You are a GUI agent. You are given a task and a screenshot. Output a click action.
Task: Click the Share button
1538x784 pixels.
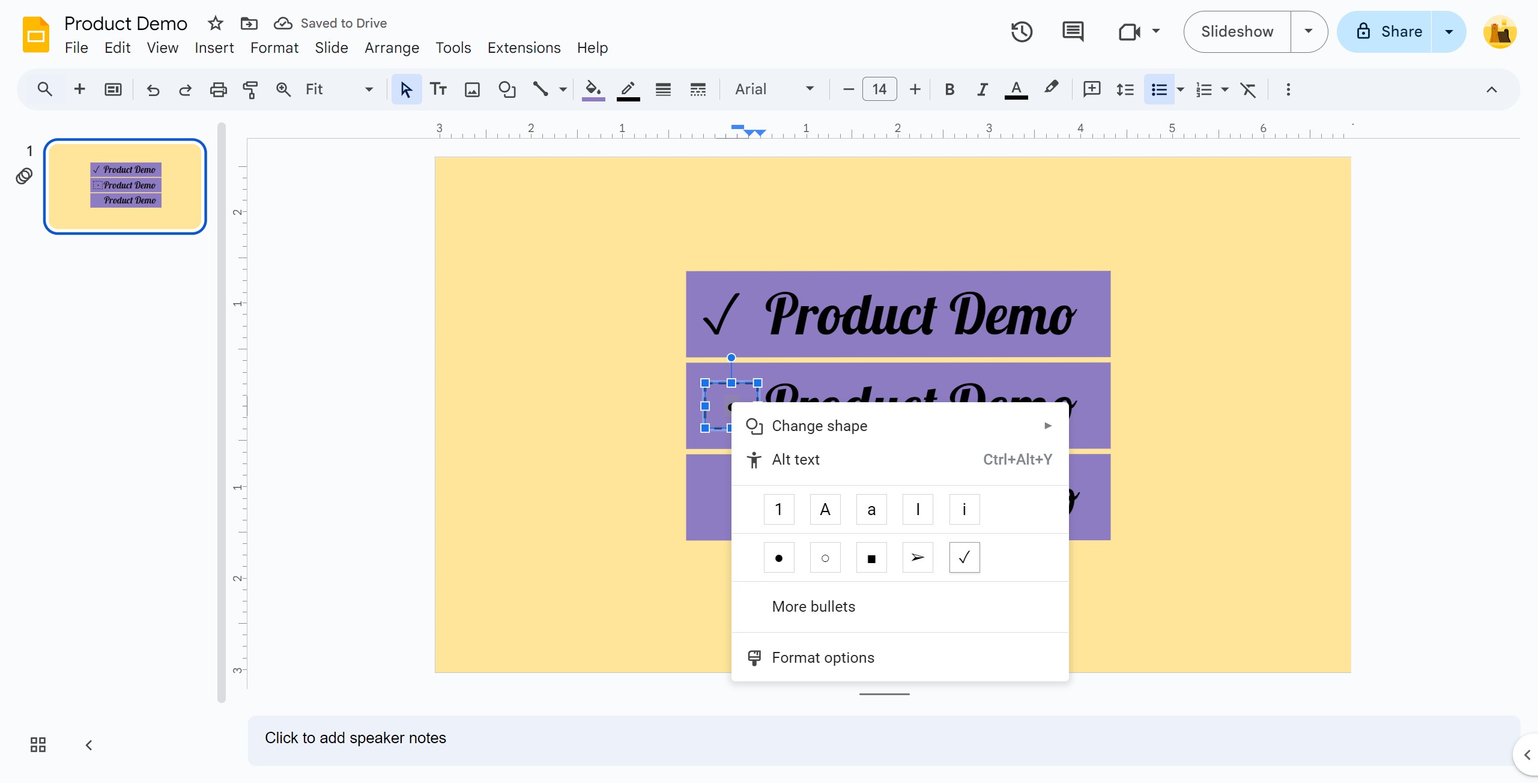pyautogui.click(x=1385, y=31)
